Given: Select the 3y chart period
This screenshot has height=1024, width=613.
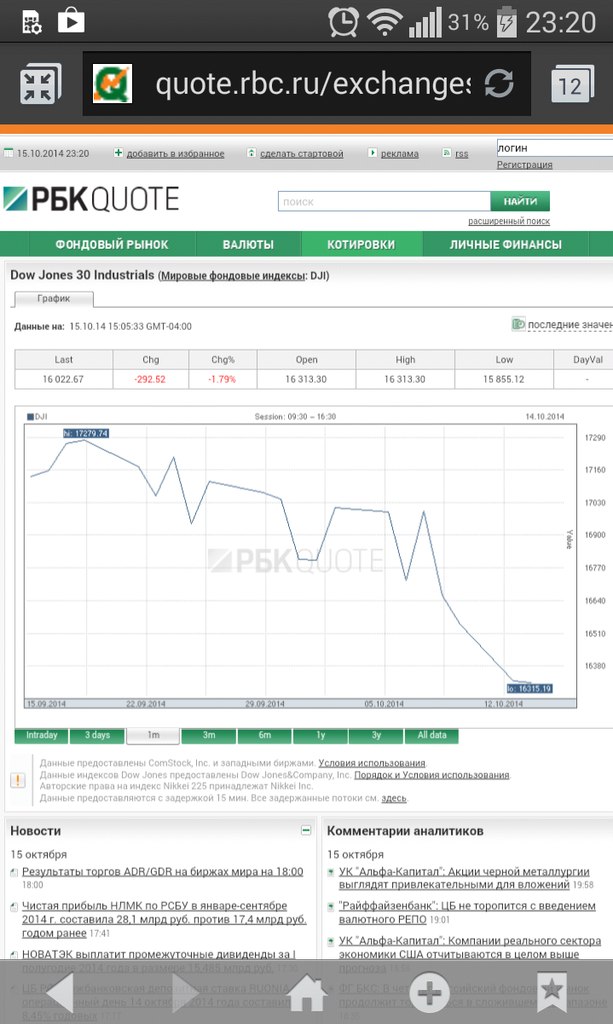Looking at the screenshot, I should click(376, 735).
